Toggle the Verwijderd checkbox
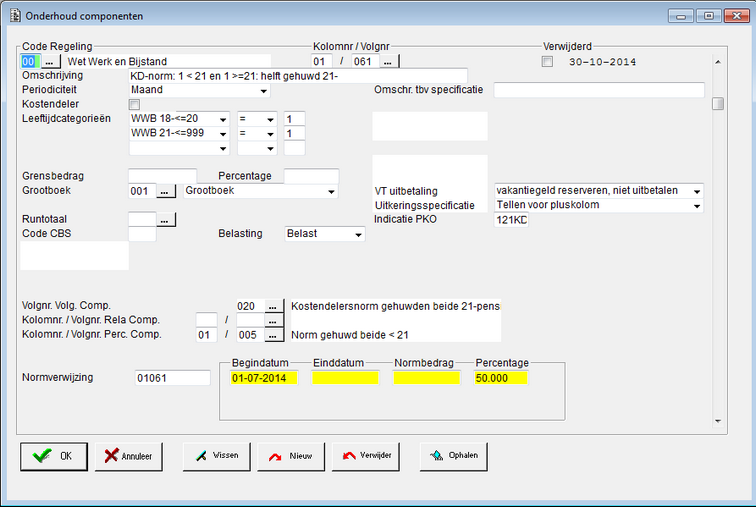The image size is (756, 507). [547, 62]
